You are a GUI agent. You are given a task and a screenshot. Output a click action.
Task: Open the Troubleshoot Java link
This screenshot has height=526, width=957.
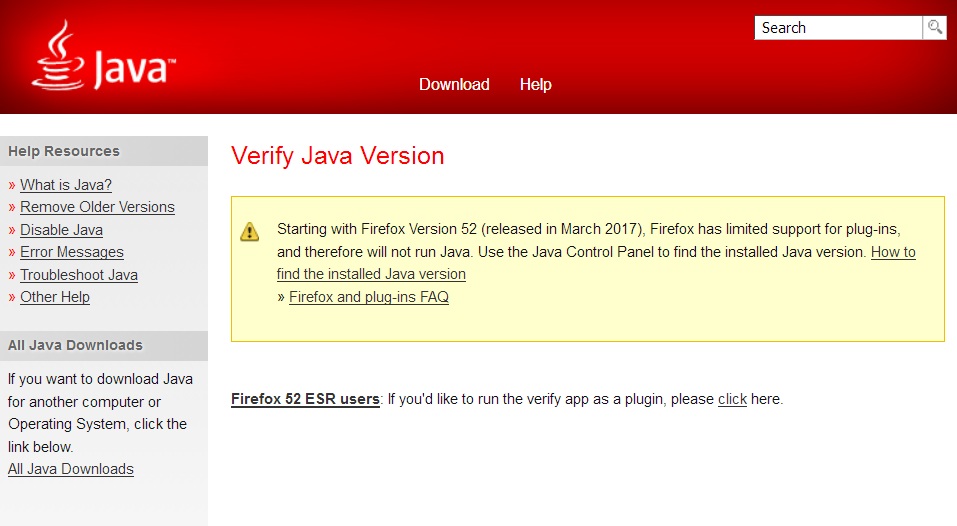point(79,275)
